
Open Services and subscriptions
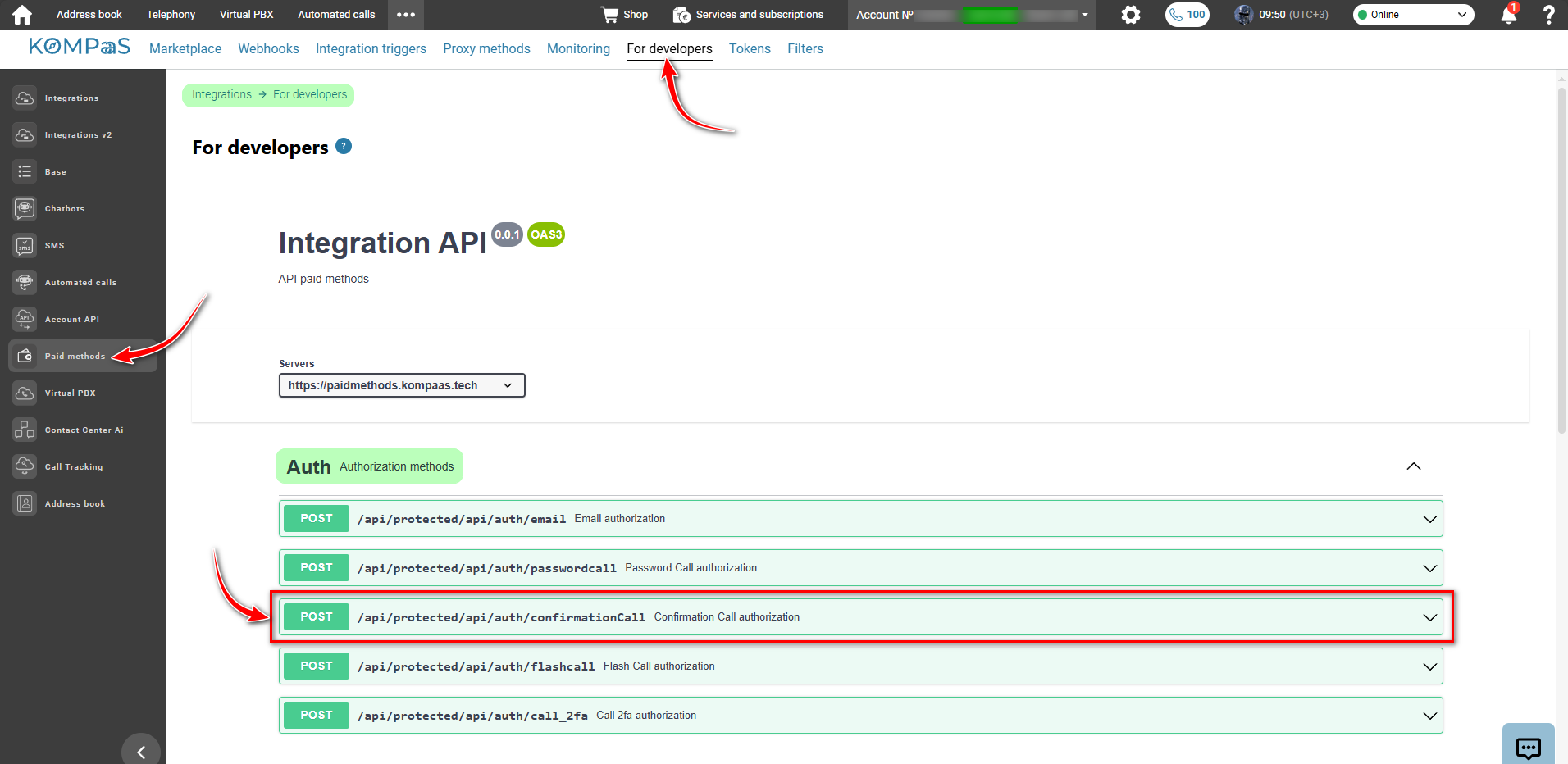coord(748,15)
